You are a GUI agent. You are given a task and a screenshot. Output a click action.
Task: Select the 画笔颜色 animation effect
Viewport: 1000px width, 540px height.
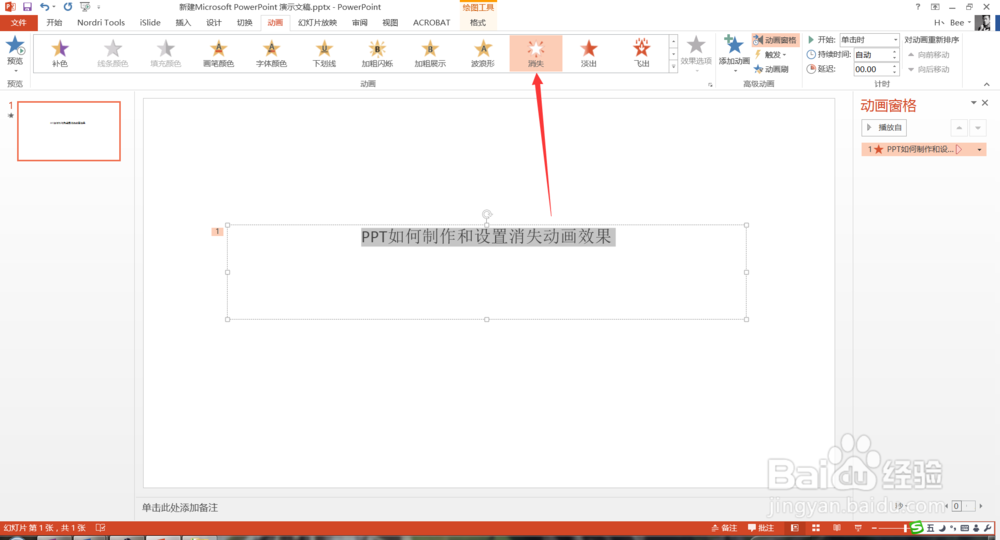218,53
